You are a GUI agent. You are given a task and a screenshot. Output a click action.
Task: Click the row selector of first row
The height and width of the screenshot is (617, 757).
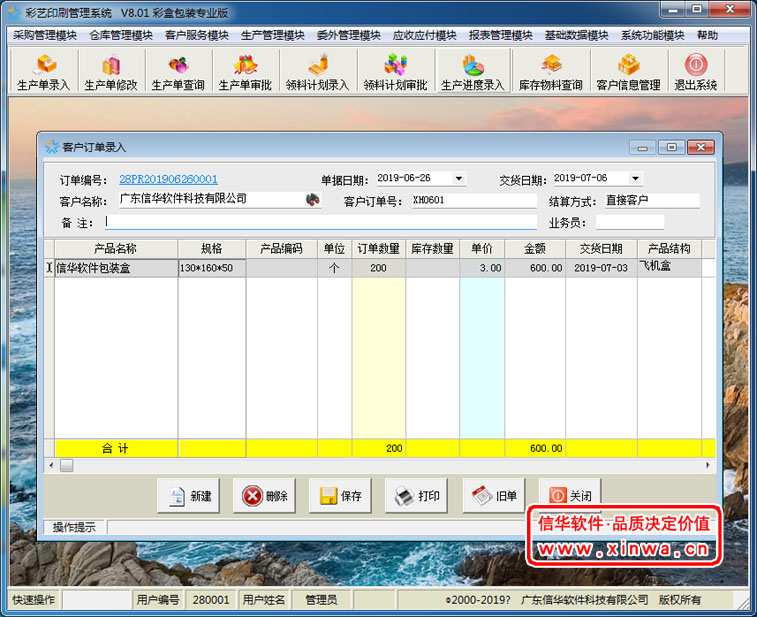click(49, 268)
